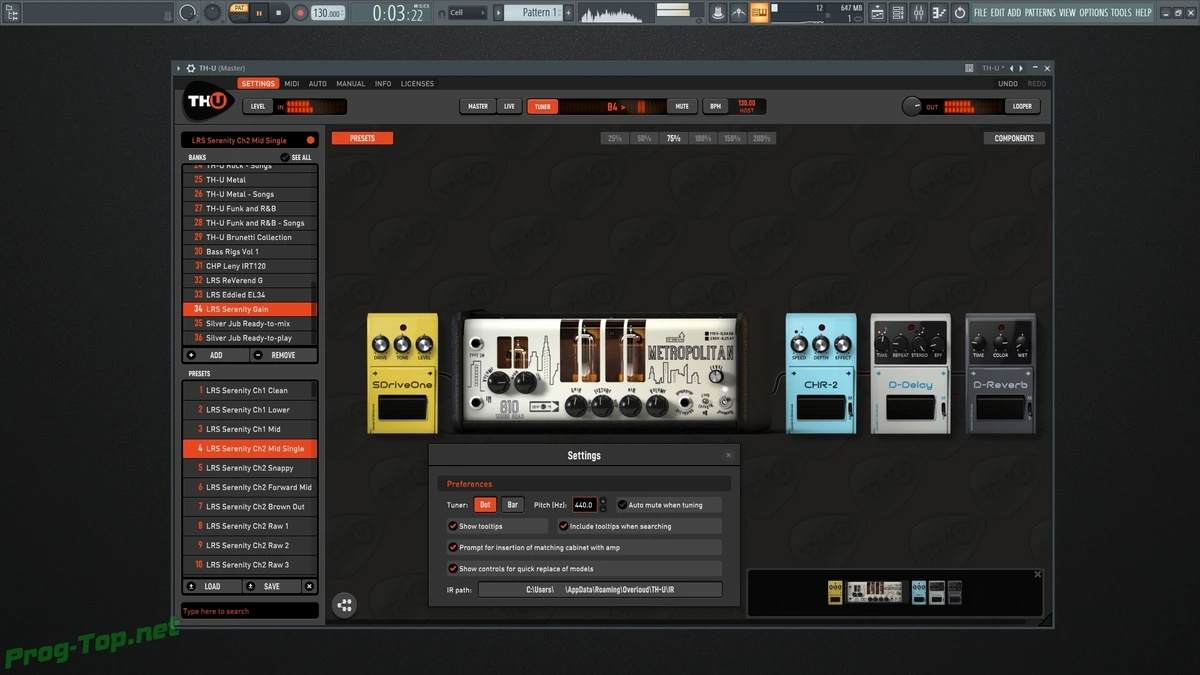Open the INFO tab in TH-U
This screenshot has width=1200, height=675.
(383, 84)
